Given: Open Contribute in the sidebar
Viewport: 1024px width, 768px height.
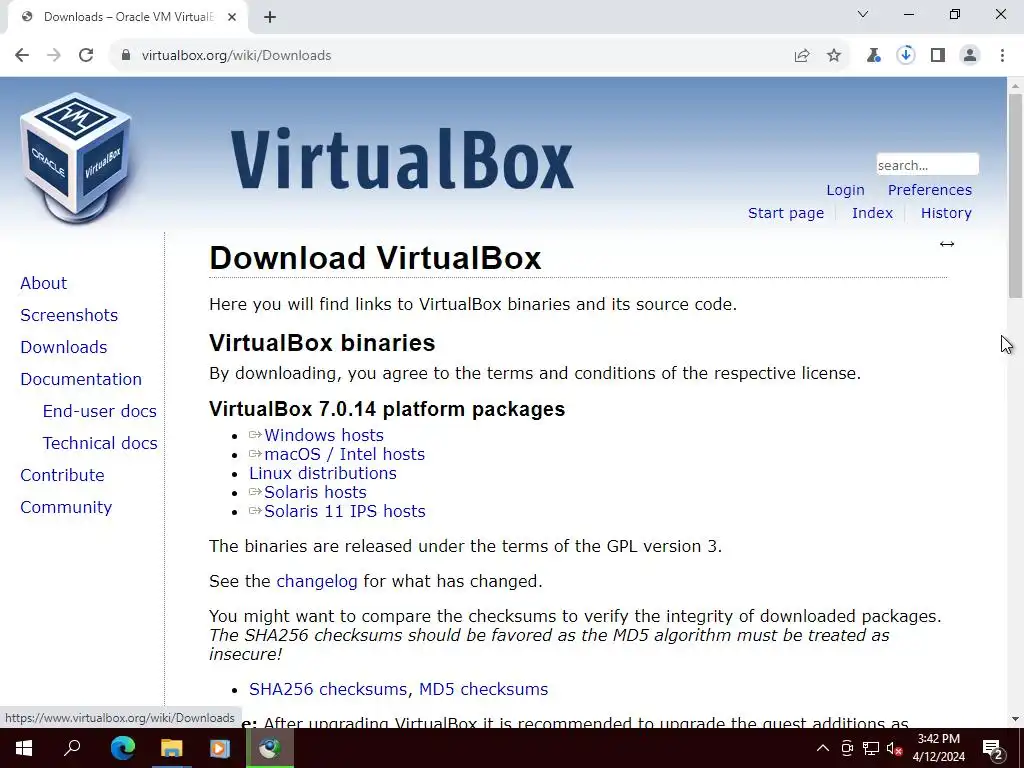Looking at the screenshot, I should [x=62, y=475].
